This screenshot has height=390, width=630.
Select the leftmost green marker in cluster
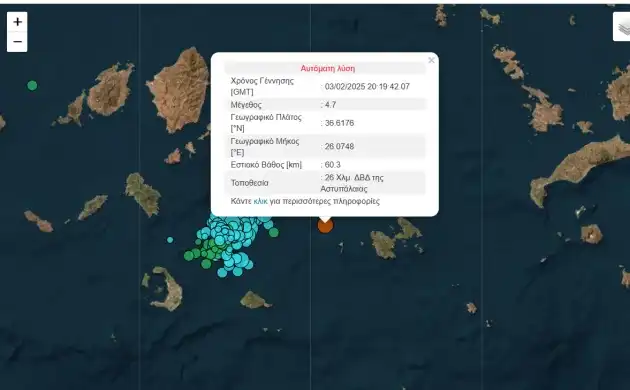[x=189, y=255]
